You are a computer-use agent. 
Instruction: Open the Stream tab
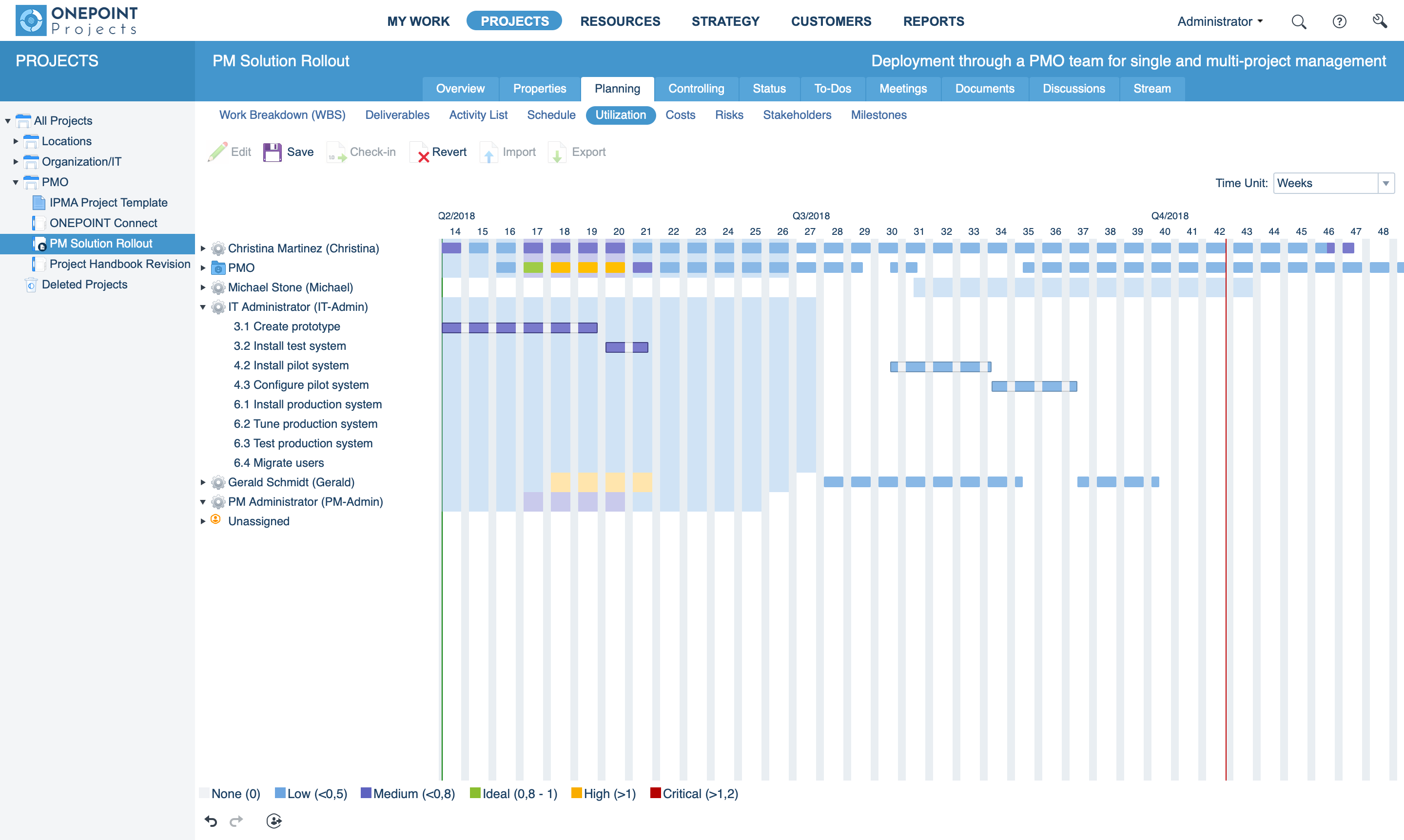coord(1152,89)
